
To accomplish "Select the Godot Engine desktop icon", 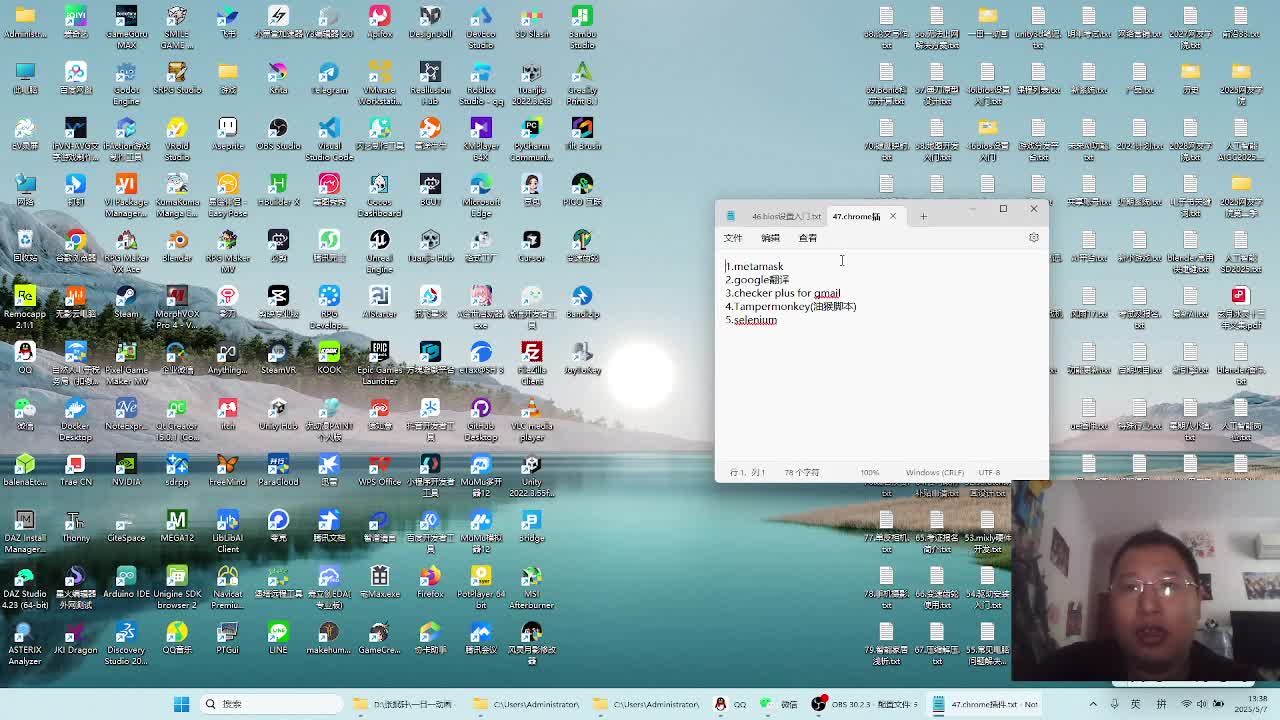I will (x=126, y=83).
